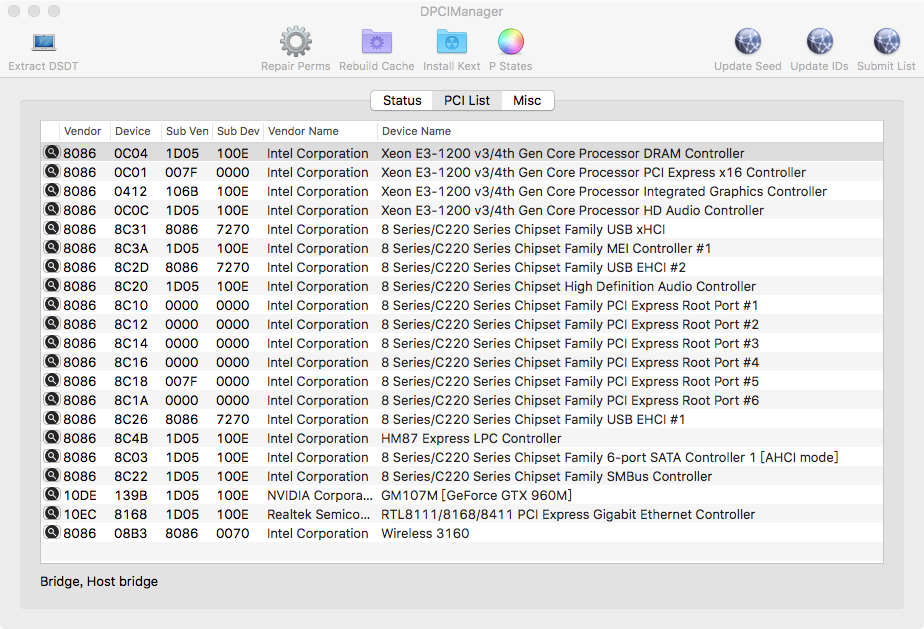Click magnifier icon for Root Port #3 row
924x629 pixels.
(52, 342)
